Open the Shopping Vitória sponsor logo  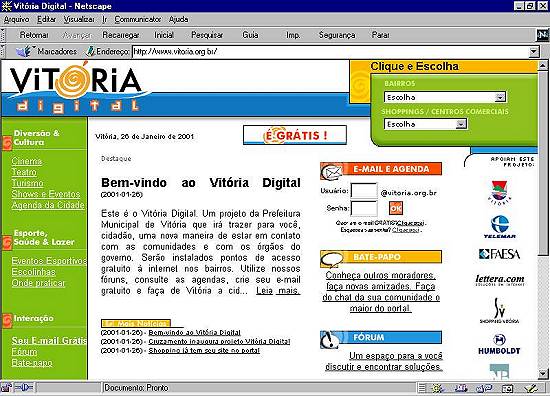click(499, 311)
